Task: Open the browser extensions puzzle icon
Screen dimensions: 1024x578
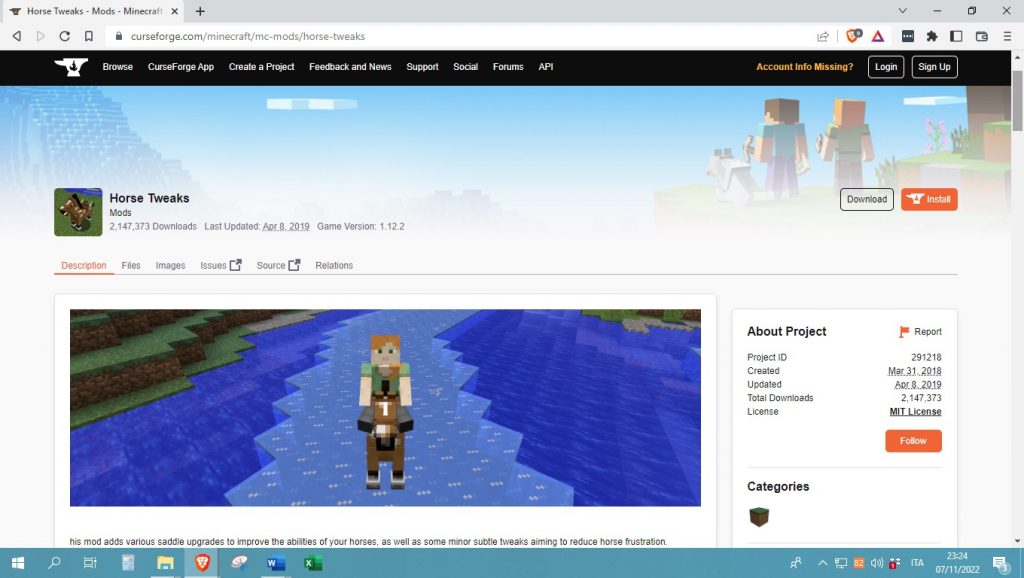Action: 932,36
